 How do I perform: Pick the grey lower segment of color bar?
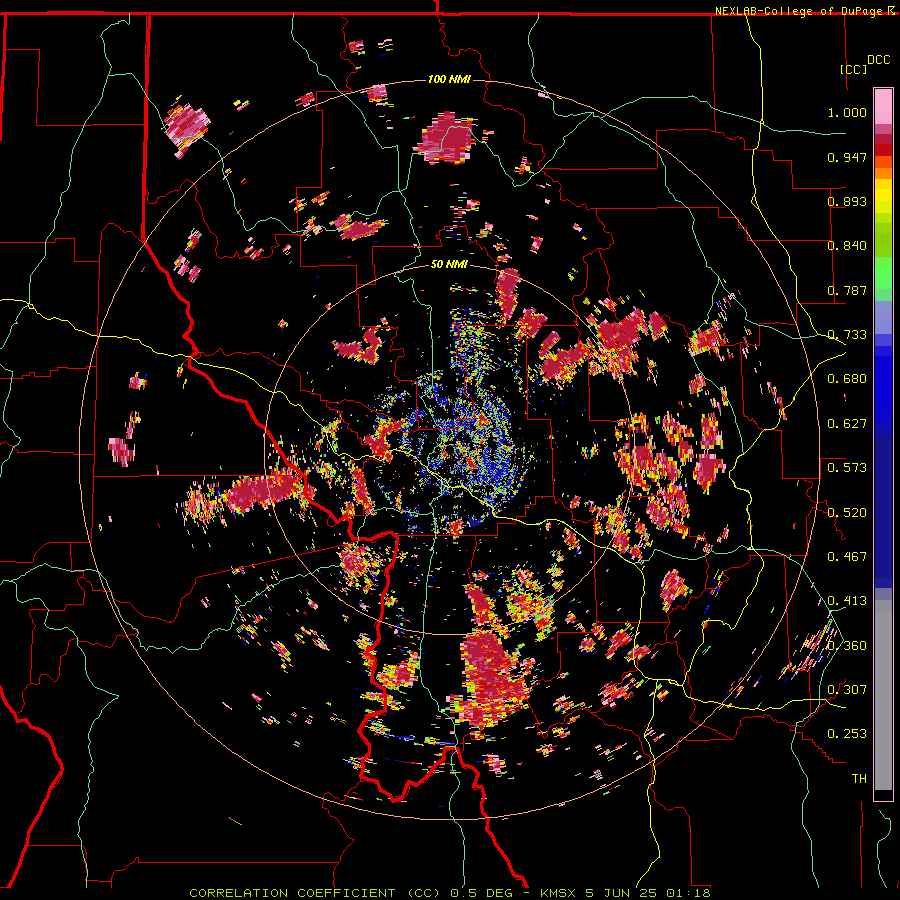point(883,695)
